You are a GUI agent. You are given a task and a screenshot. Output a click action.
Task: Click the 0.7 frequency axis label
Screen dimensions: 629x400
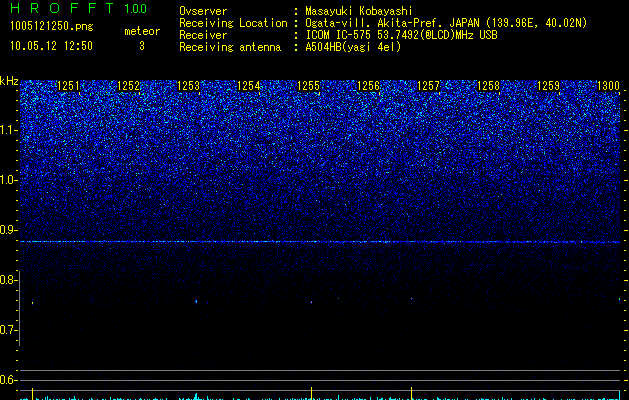point(9,330)
